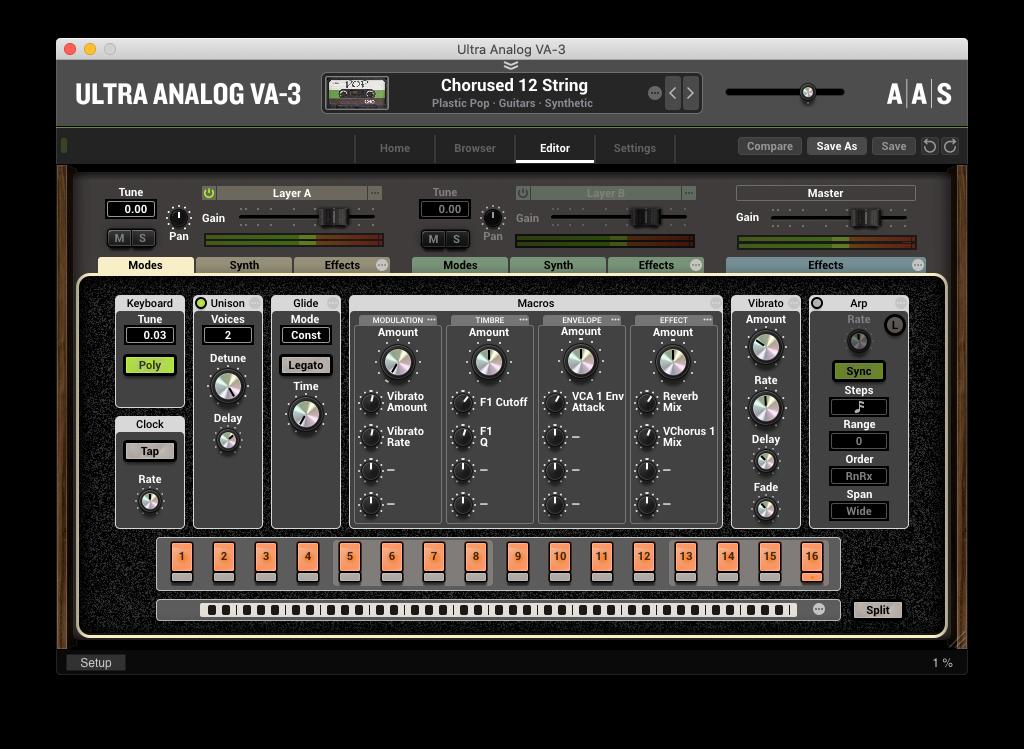1024x749 pixels.
Task: Open the Arp Order RnRx dropdown
Action: click(x=859, y=476)
